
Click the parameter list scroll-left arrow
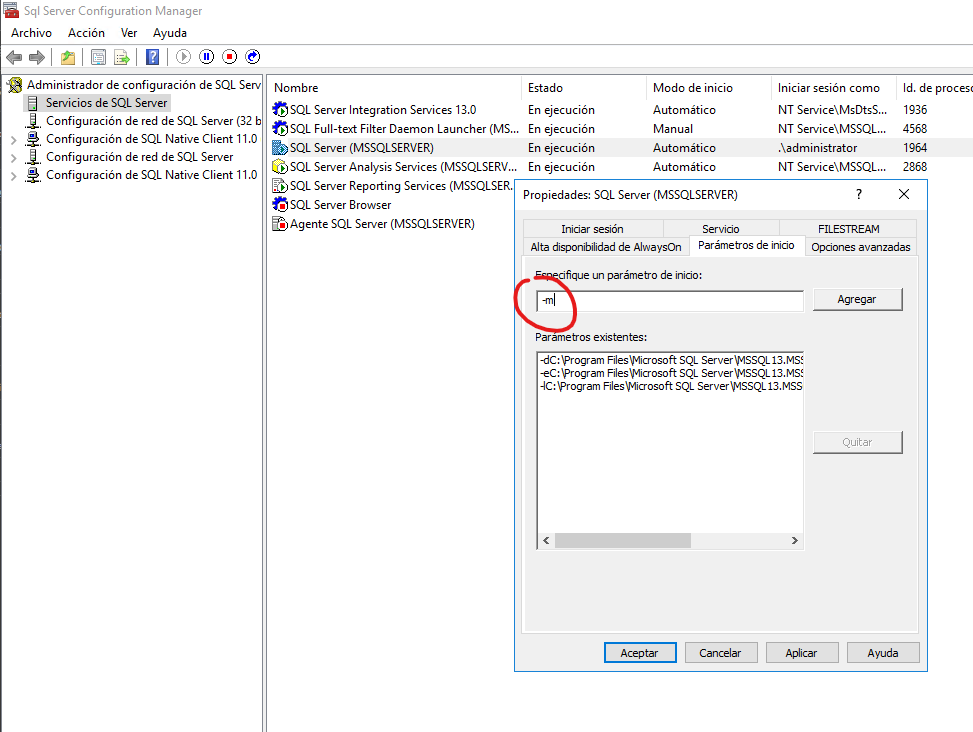click(x=546, y=540)
